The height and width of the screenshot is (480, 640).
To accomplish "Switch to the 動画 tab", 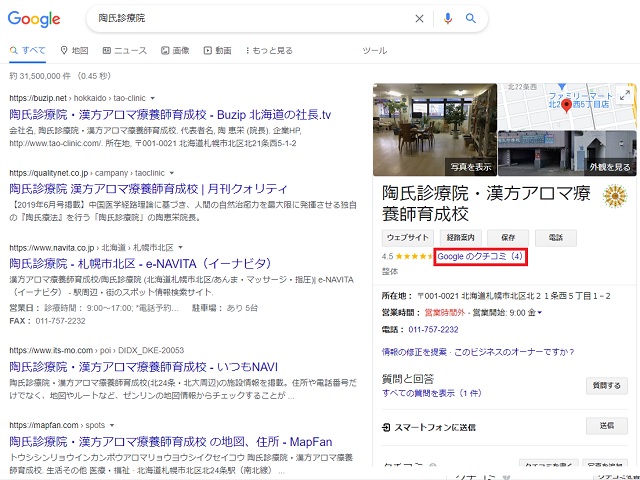I will [218, 51].
